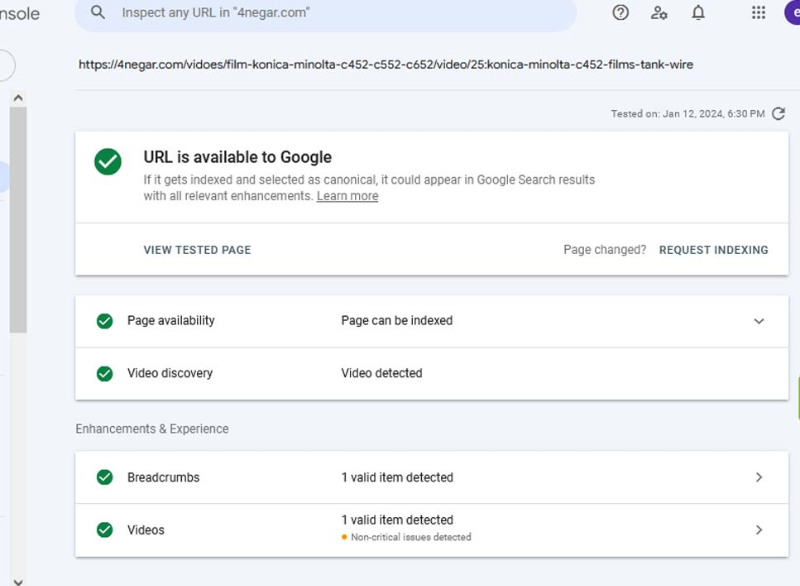Click the Video discovery green check icon
The width and height of the screenshot is (800, 586).
105,373
